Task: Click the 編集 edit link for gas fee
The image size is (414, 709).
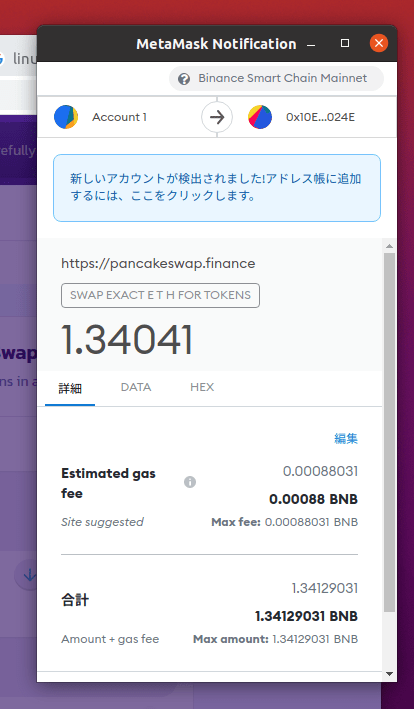Action: (x=346, y=439)
